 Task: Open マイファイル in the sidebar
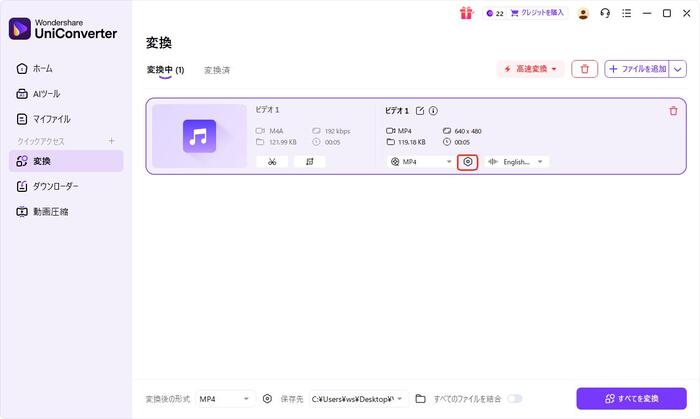pyautogui.click(x=66, y=119)
